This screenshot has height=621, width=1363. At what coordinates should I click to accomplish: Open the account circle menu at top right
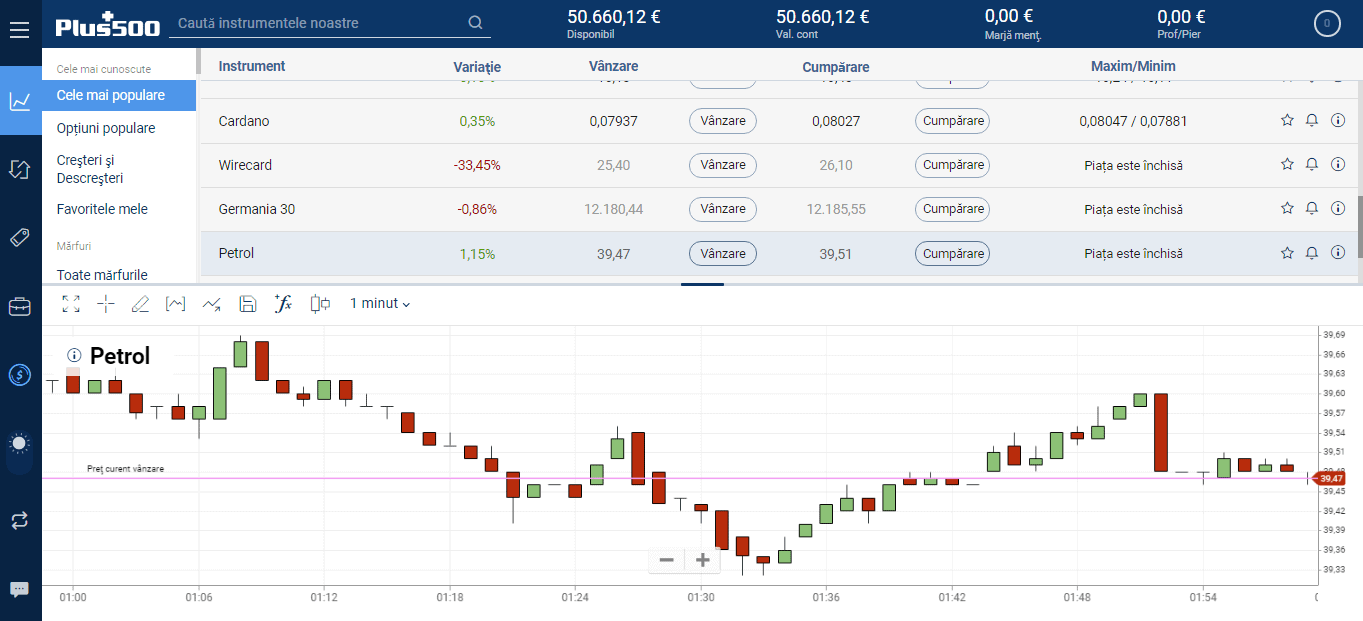coord(1327,23)
